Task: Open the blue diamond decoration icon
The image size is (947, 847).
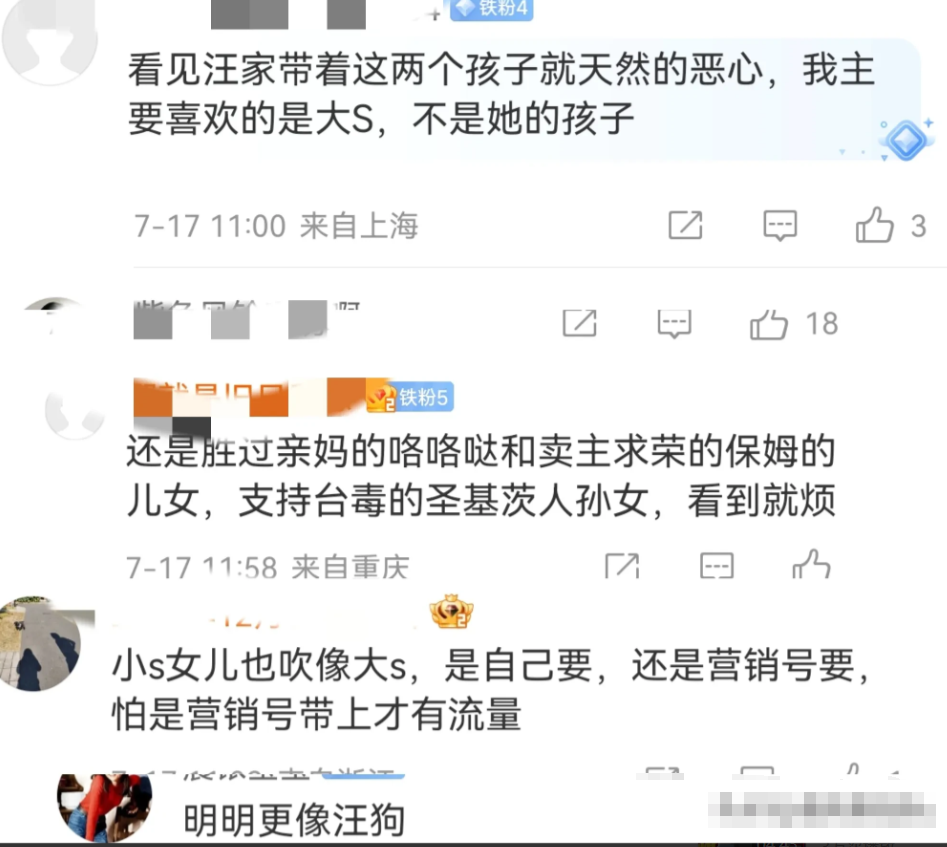Action: point(906,140)
